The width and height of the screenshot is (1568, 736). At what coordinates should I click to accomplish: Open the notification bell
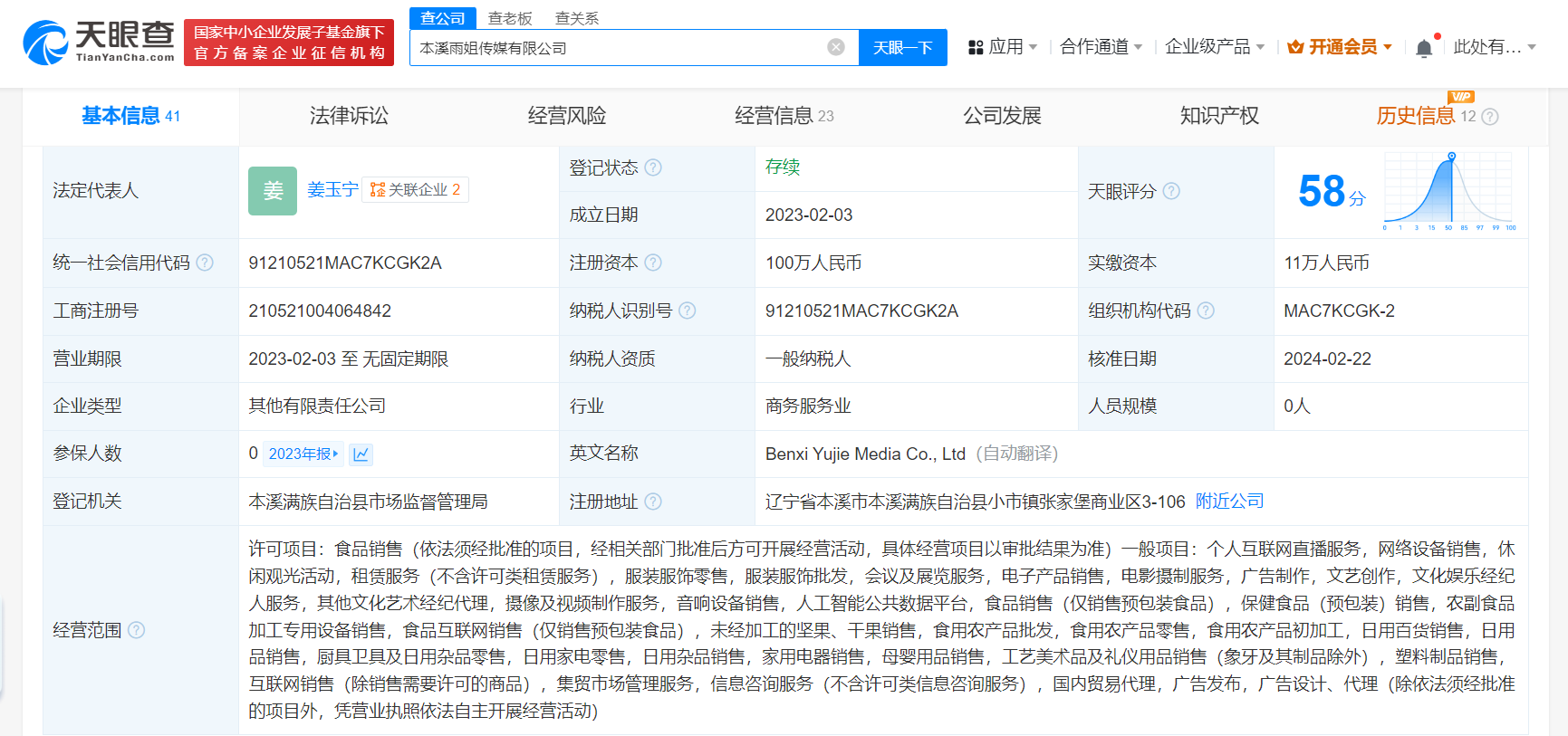point(1424,48)
